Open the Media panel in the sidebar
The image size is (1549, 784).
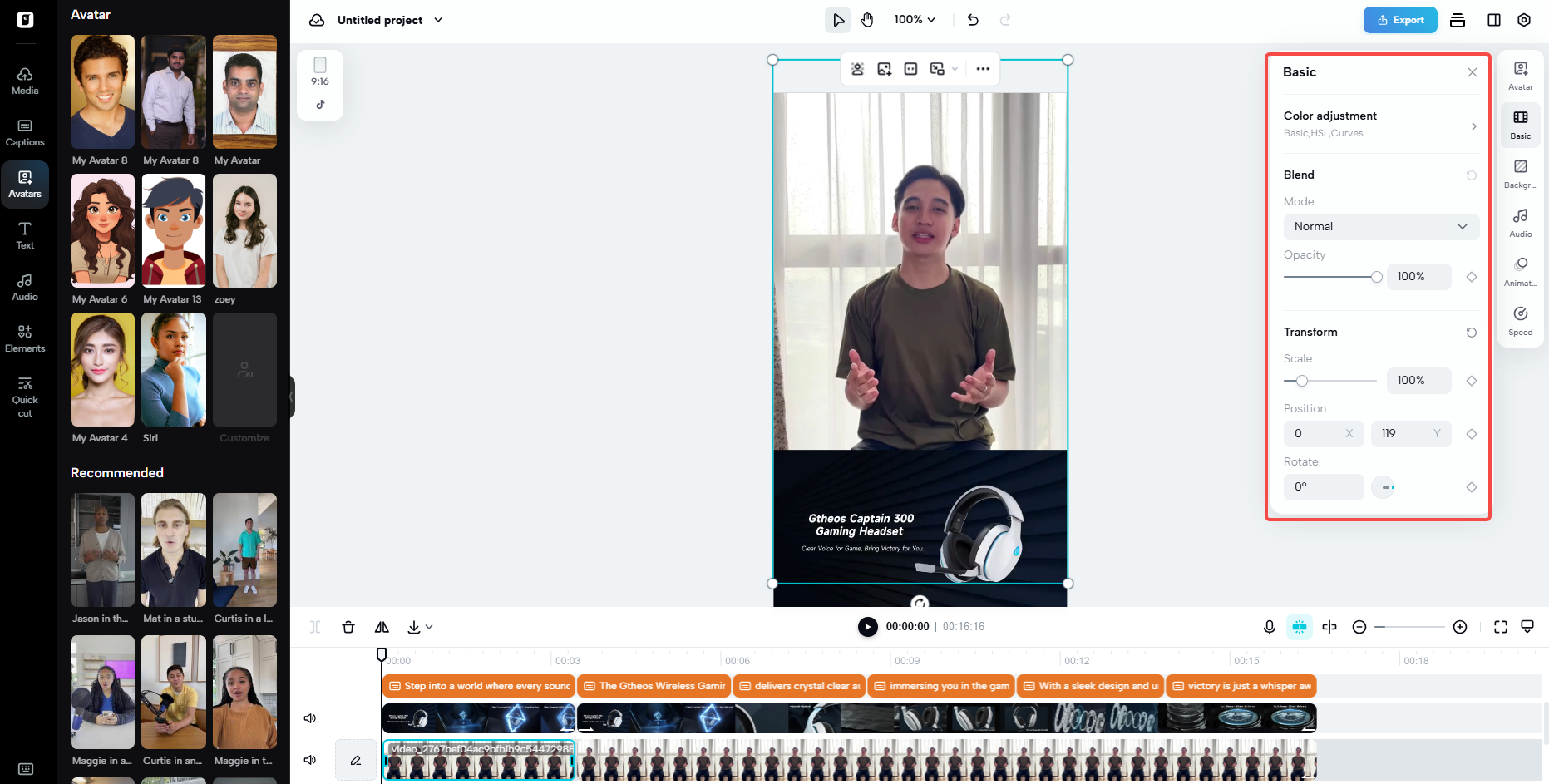click(x=25, y=81)
